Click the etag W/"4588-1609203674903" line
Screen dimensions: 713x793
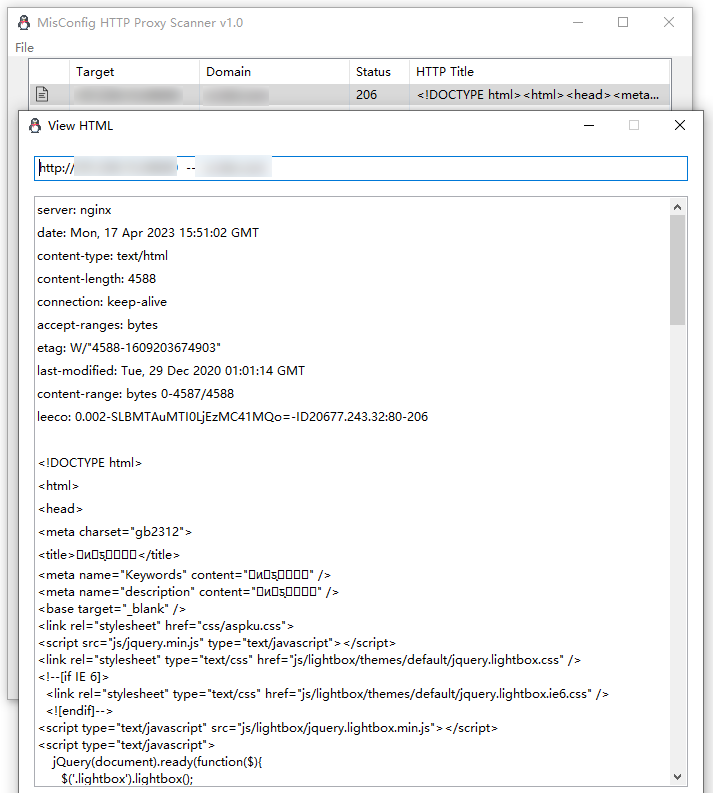click(x=129, y=348)
